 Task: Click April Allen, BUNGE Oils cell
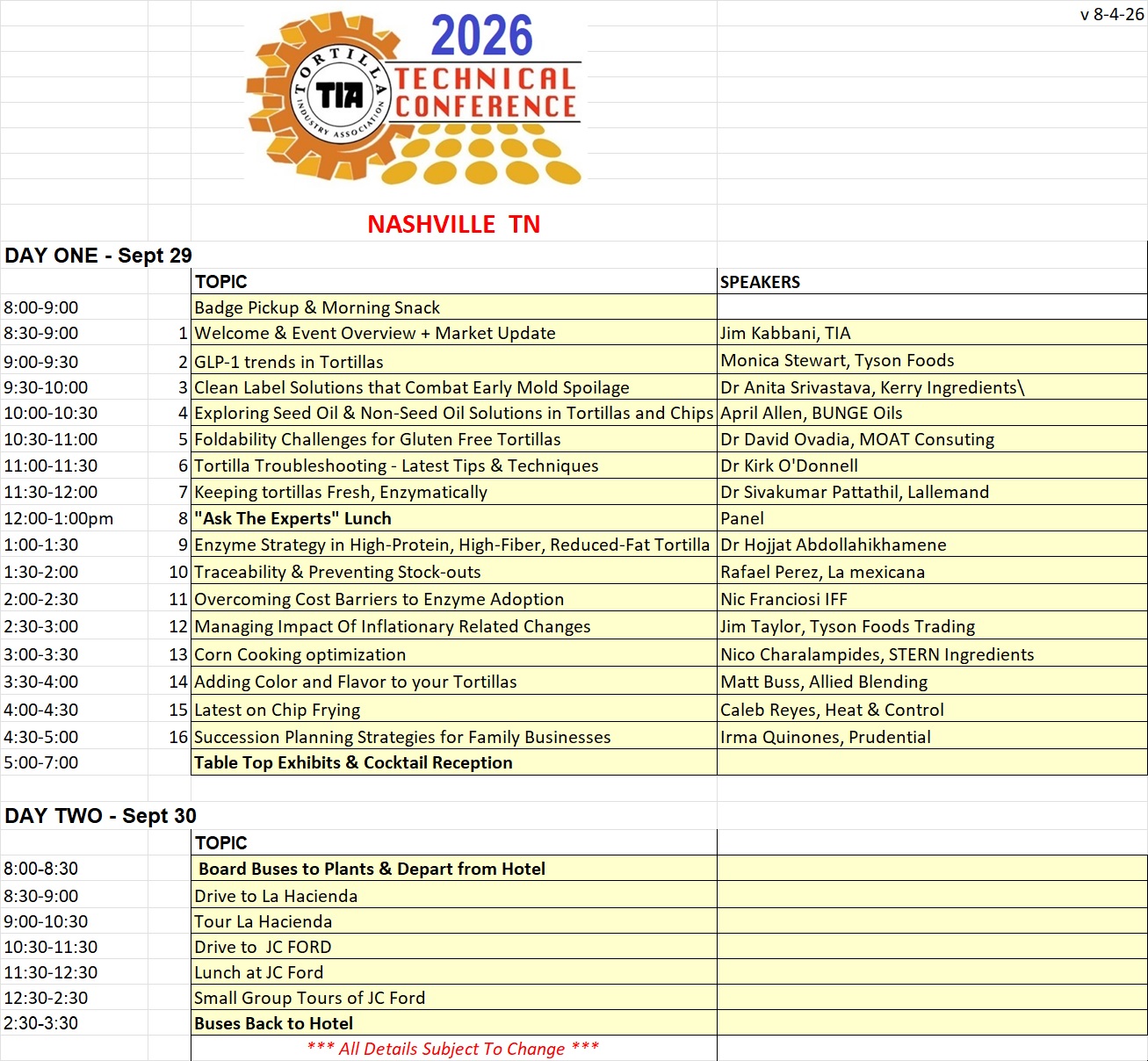pos(932,413)
